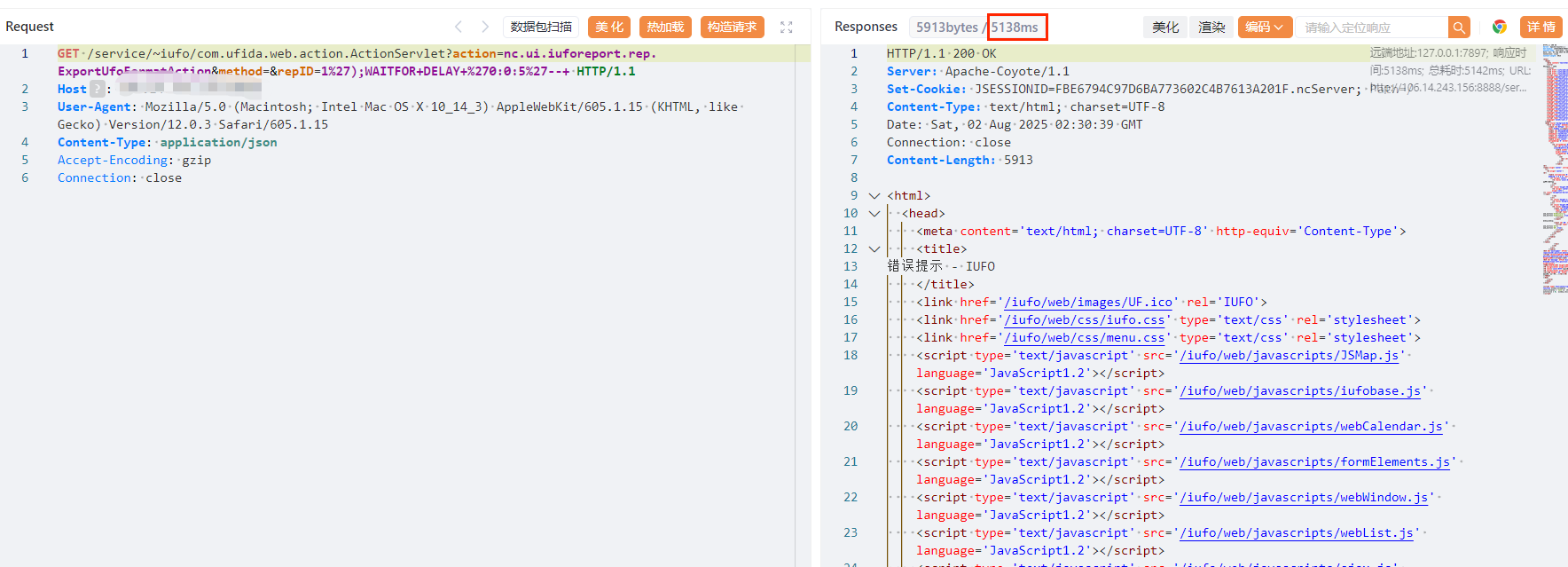
Task: Click the Server: Apache-Coyote/1.1 line
Action: pyautogui.click(x=978, y=71)
